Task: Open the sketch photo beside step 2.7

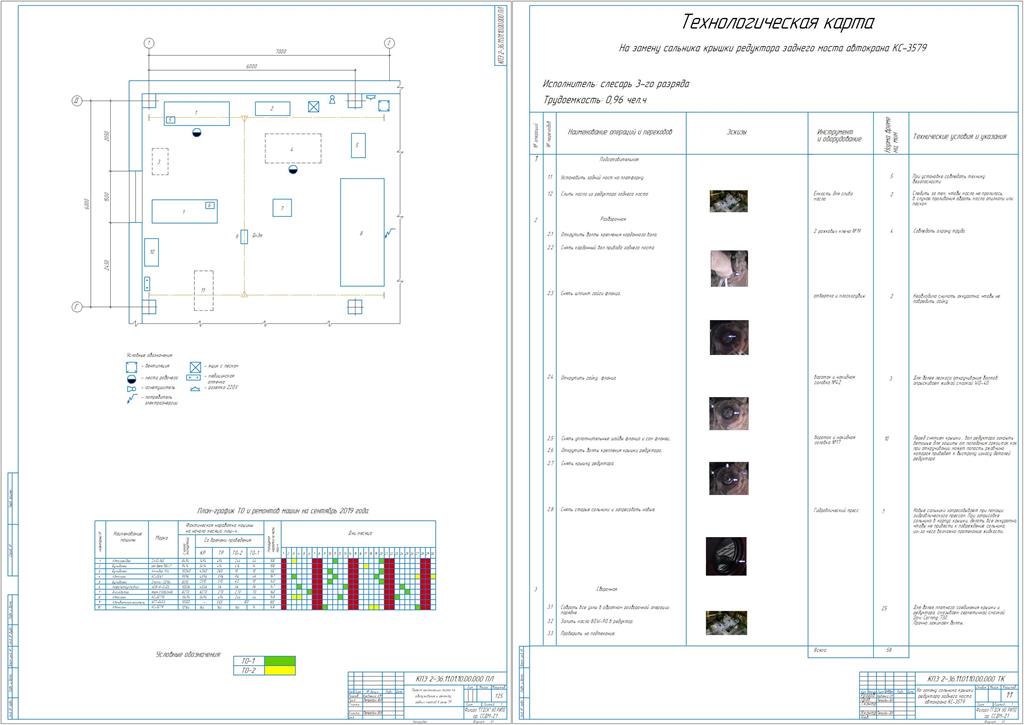Action: tap(729, 478)
